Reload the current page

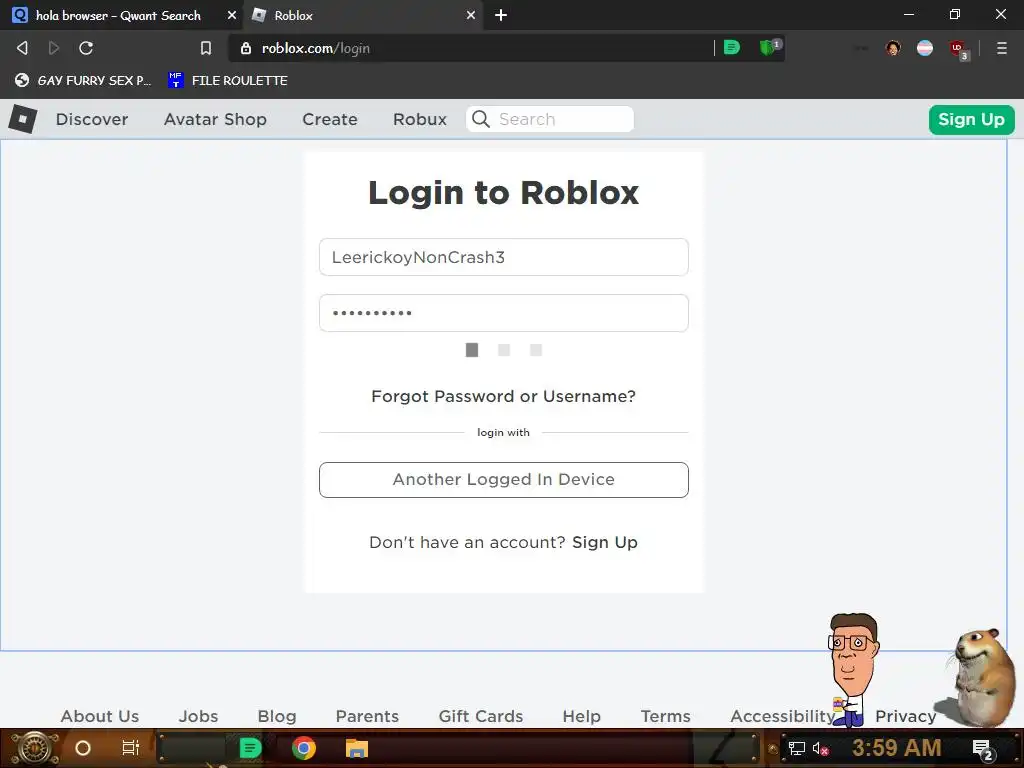point(86,48)
